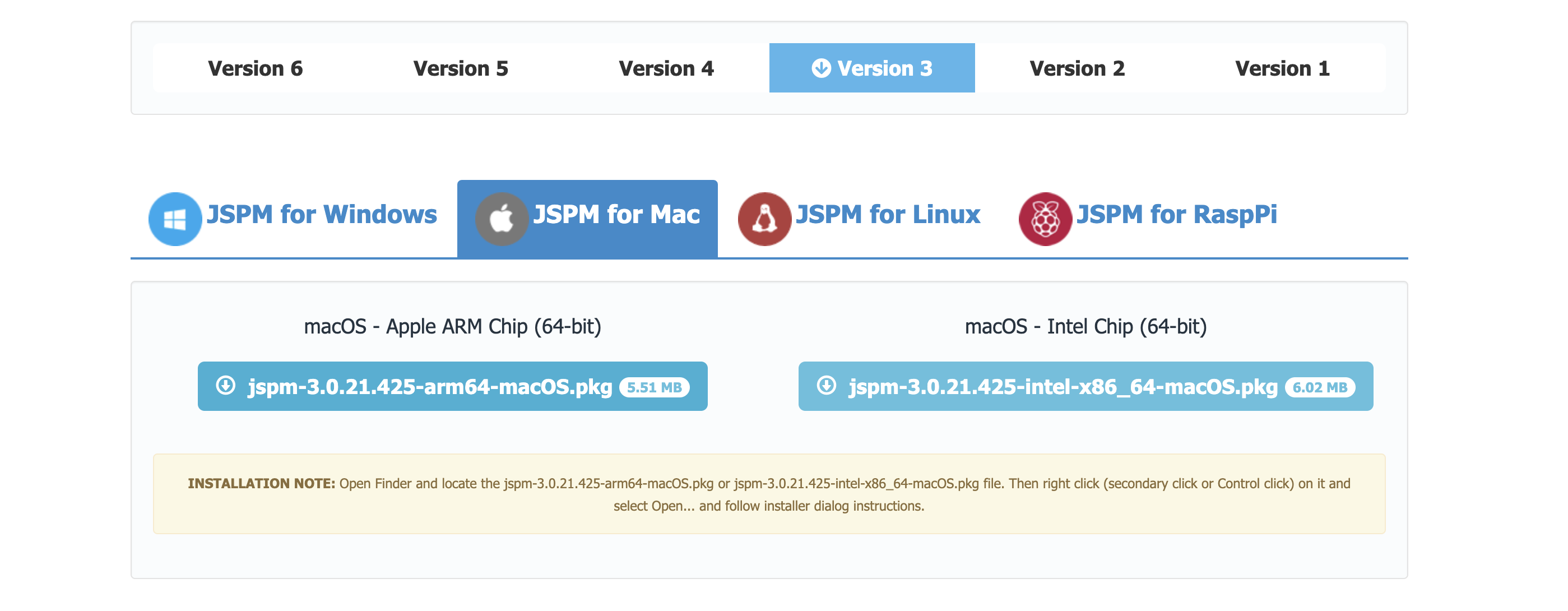Screen dimensions: 1568x611
Task: Click the 6.02 MB size badge
Action: [1320, 388]
